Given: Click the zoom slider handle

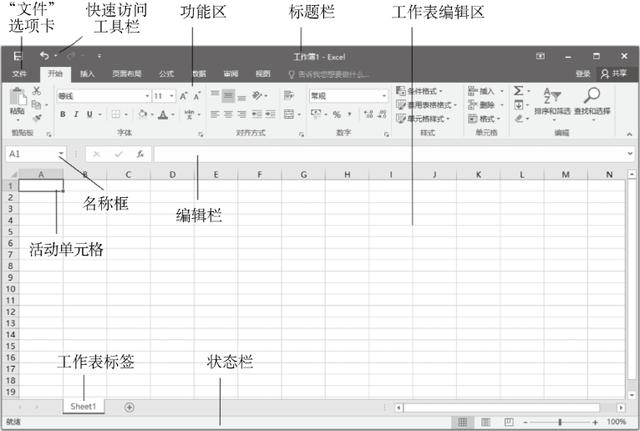Looking at the screenshot, I should pos(560,422).
